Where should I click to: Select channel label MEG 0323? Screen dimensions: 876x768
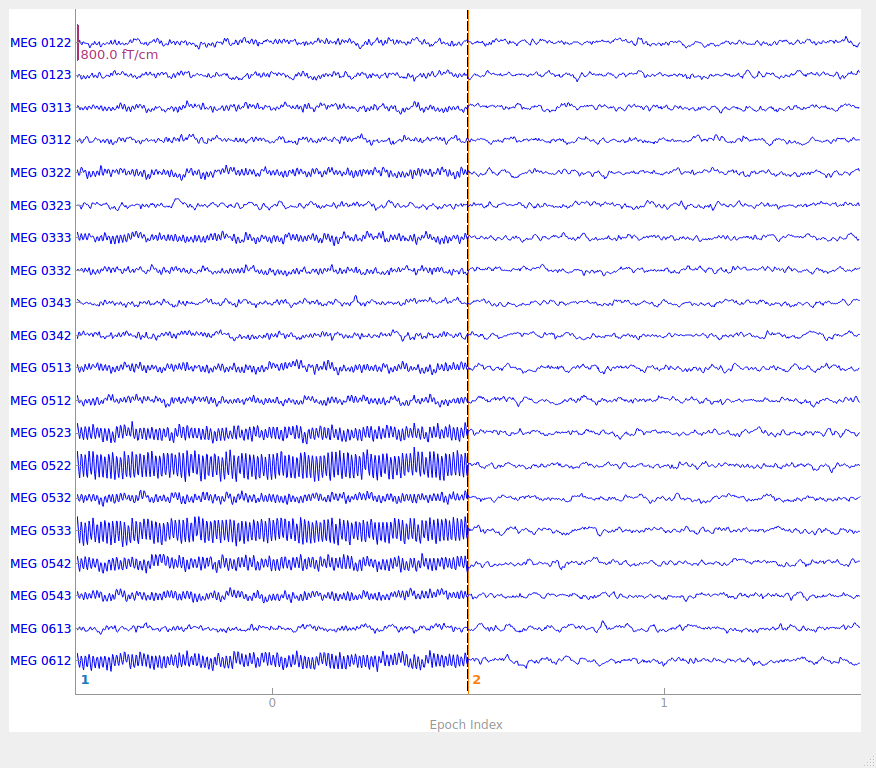(x=41, y=206)
